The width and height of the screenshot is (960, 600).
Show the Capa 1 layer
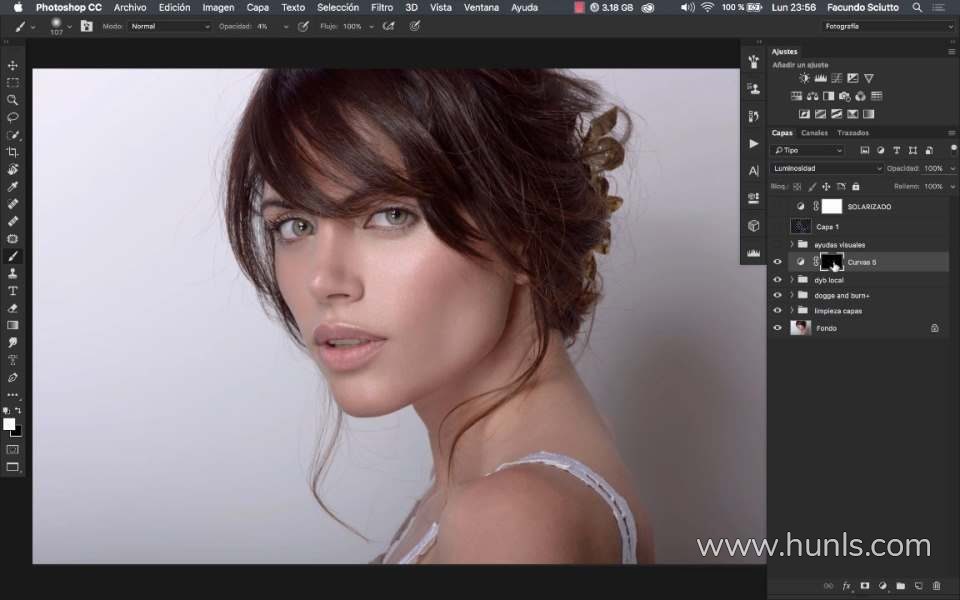tap(777, 227)
